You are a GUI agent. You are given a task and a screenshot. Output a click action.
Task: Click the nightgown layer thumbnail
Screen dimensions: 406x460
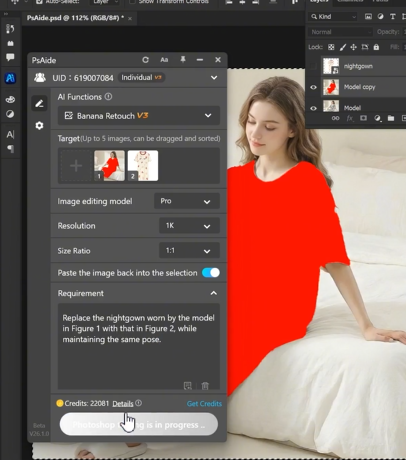point(331,66)
